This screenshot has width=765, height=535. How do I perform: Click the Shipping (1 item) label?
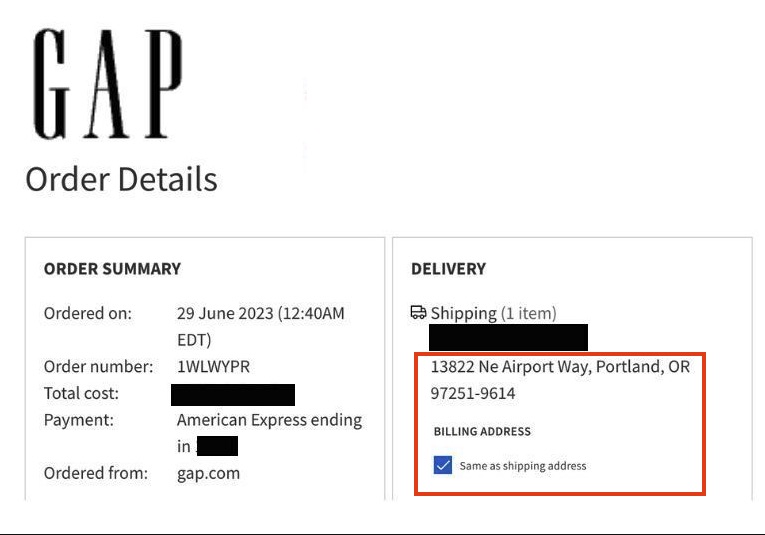pyautogui.click(x=493, y=313)
